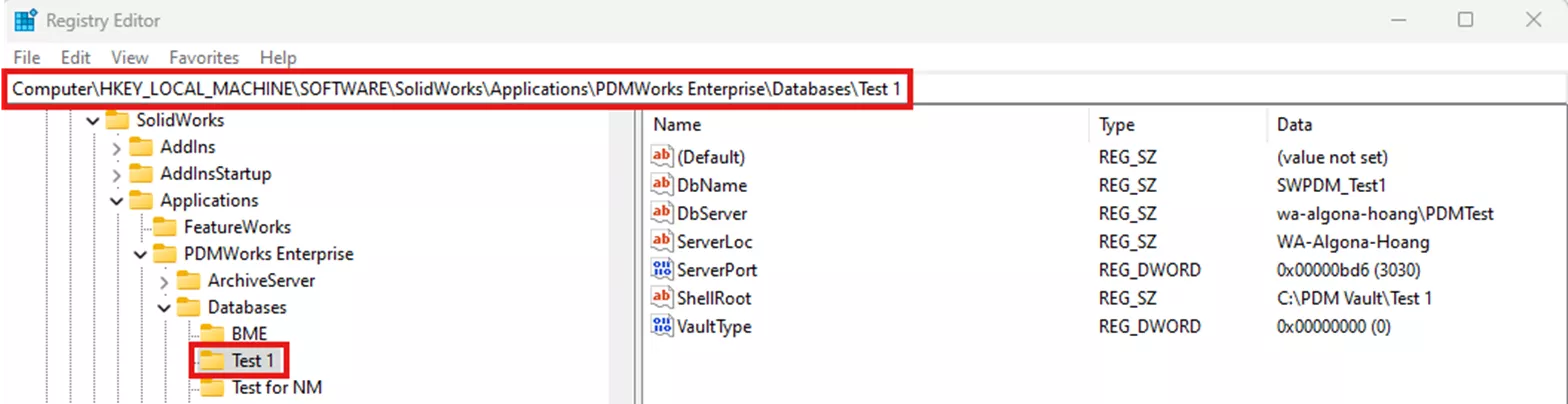Select the FeatureWorks folder icon
The height and width of the screenshot is (404, 1568).
(165, 227)
